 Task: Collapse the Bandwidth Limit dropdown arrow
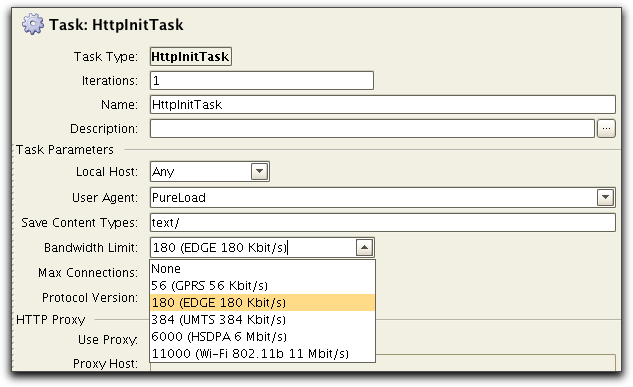point(364,247)
